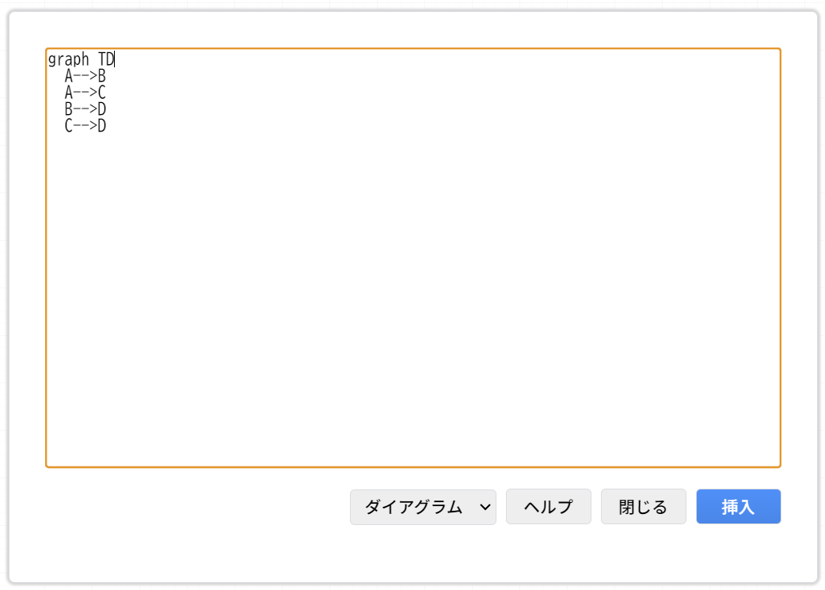Viewport: 825px width, 590px height.
Task: Click after 'TD' on the first code line
Action: click(x=113, y=59)
